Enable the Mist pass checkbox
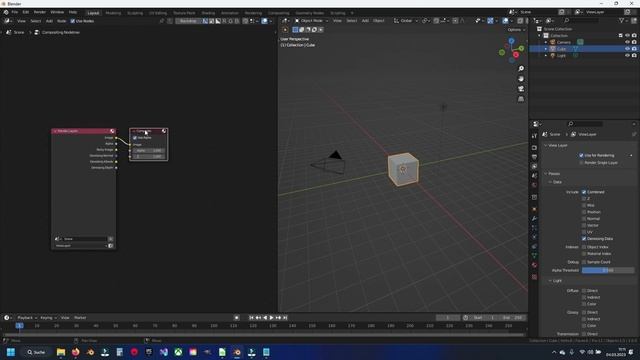This screenshot has height=360, width=640. coord(584,205)
